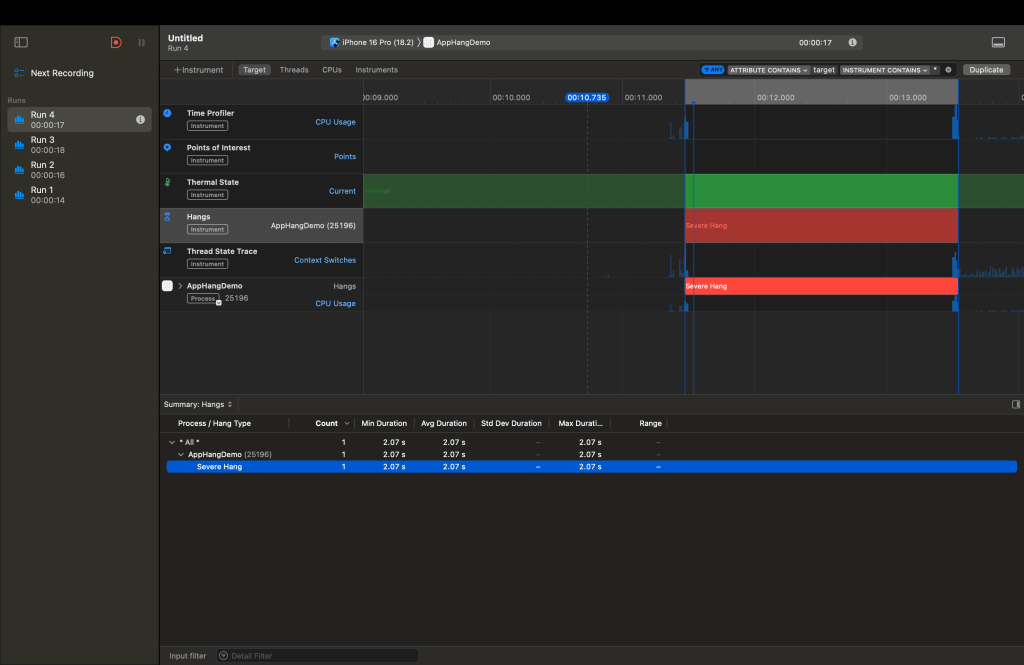Switch to the Threads tab
The width and height of the screenshot is (1024, 665).
click(294, 70)
